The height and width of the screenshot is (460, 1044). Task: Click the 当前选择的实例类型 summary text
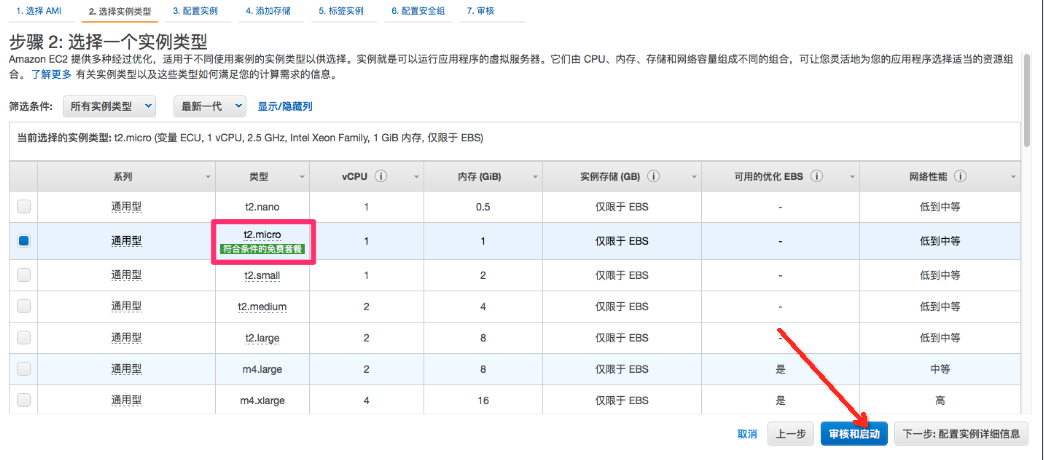[250, 138]
